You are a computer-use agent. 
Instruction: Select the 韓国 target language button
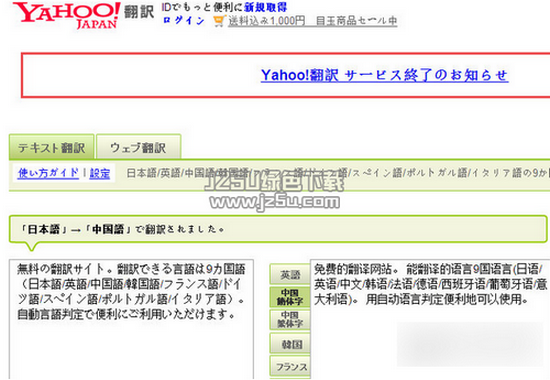tap(290, 344)
